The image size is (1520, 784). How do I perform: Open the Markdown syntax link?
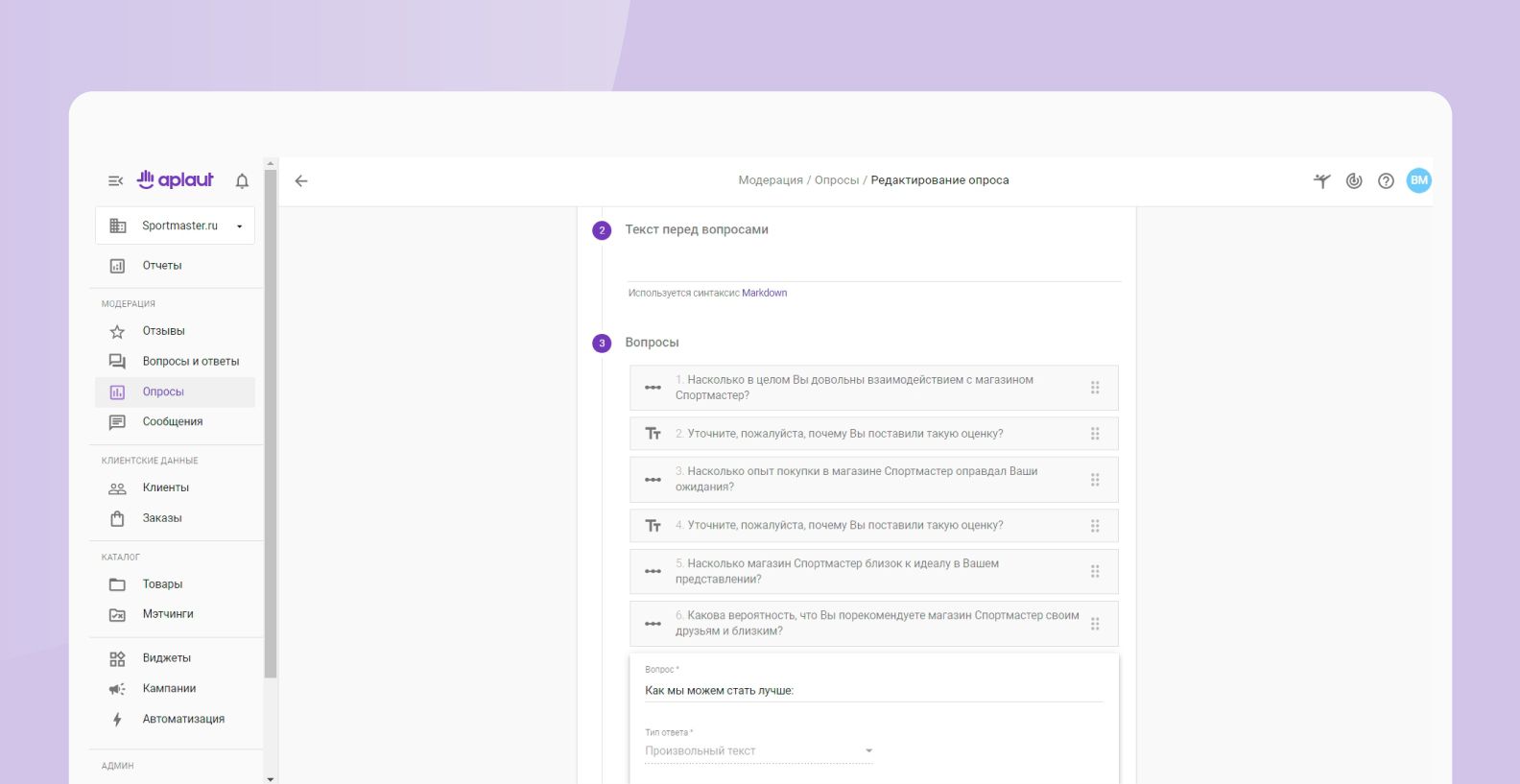(x=764, y=294)
